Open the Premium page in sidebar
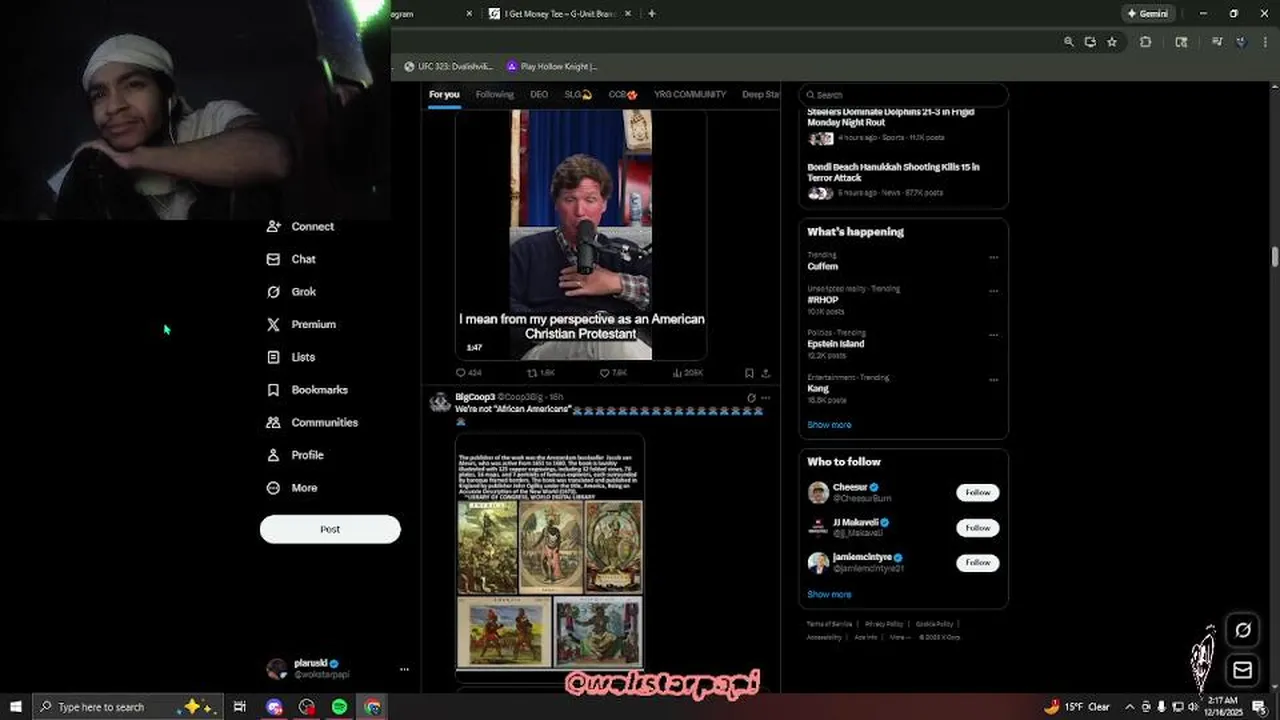The height and width of the screenshot is (720, 1280). (x=301, y=324)
